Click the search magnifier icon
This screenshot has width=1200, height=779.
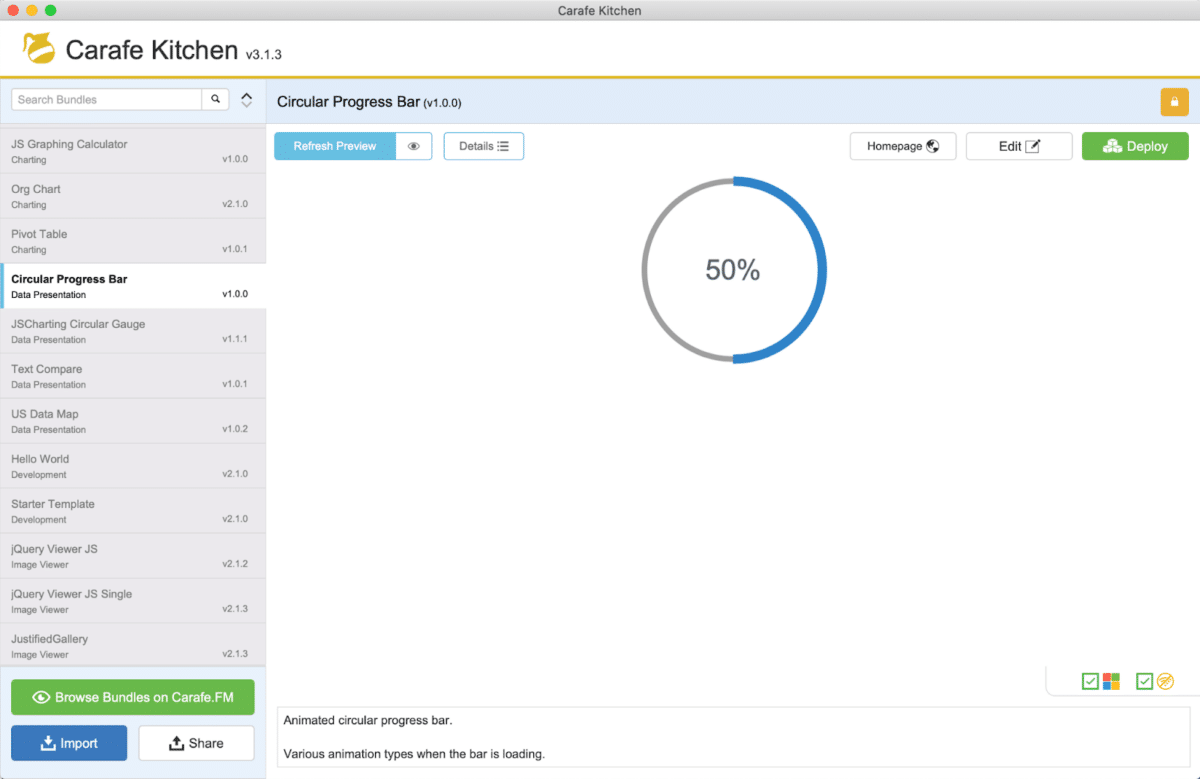(215, 99)
